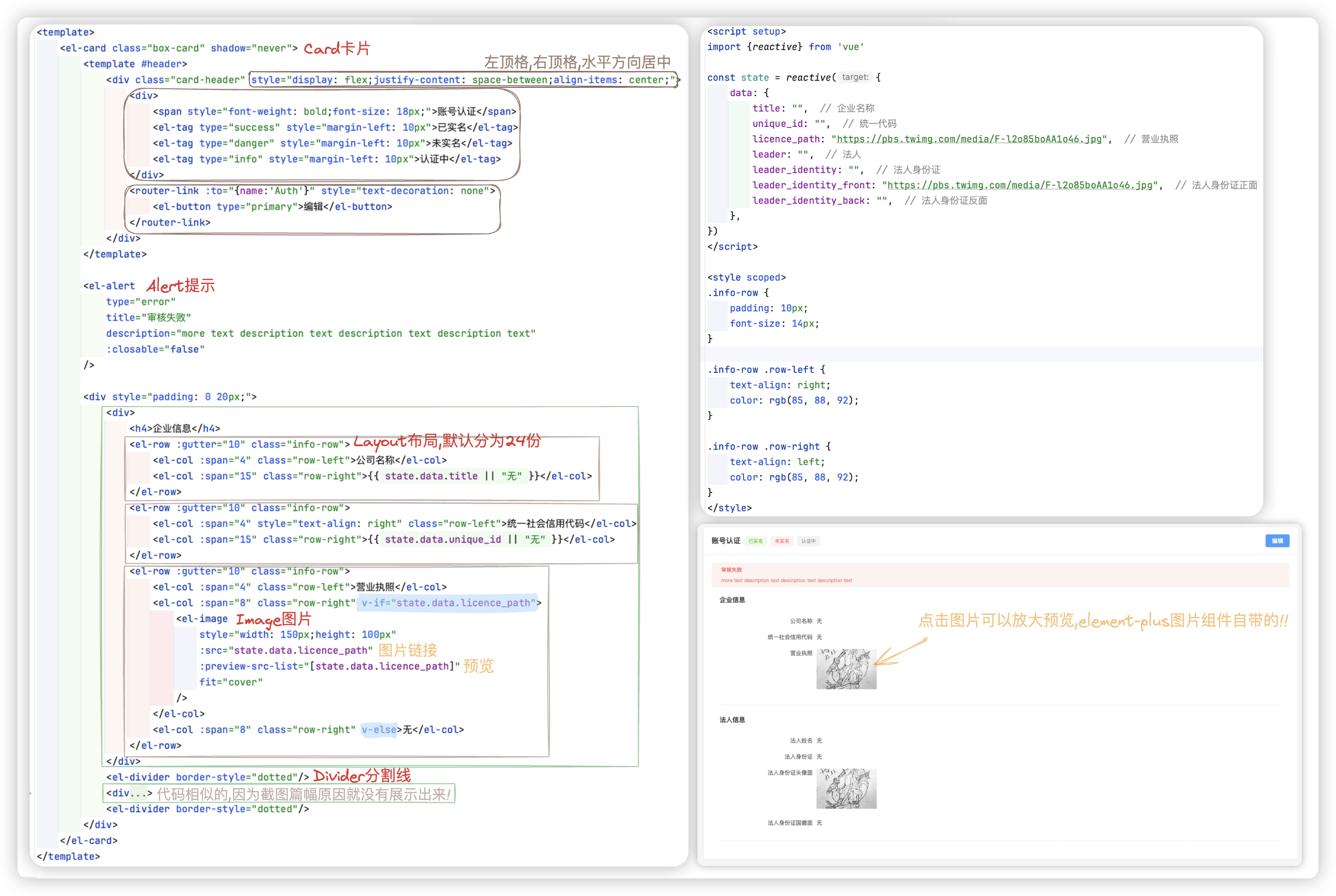This screenshot has height=896, width=1336.
Task: Click the 'vue' import string
Action: coord(850,47)
